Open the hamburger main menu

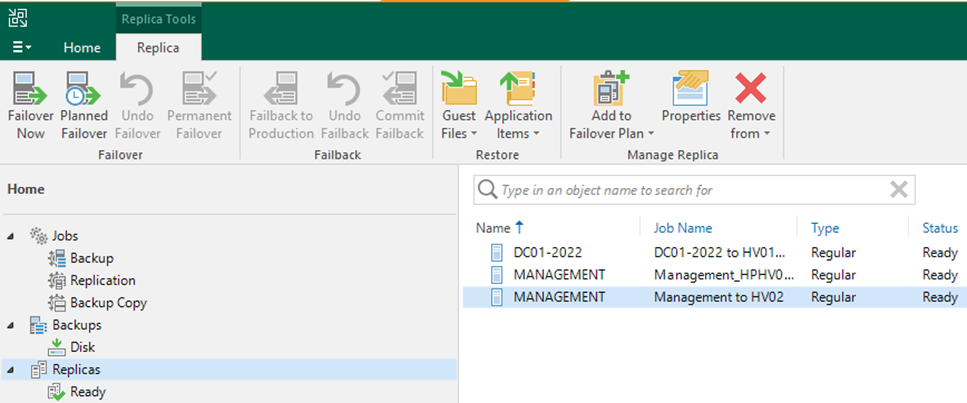point(22,48)
